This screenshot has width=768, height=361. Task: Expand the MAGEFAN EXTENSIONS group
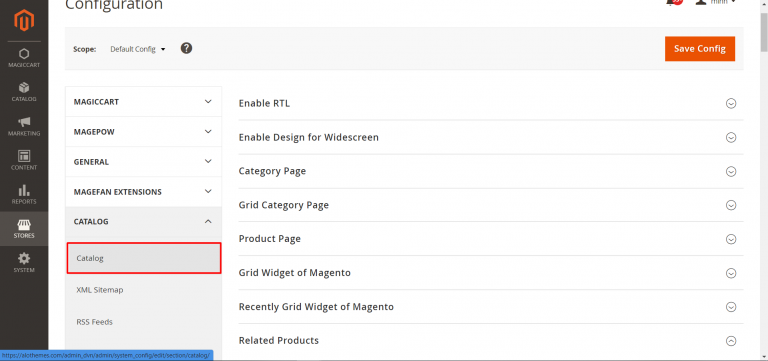pyautogui.click(x=144, y=192)
